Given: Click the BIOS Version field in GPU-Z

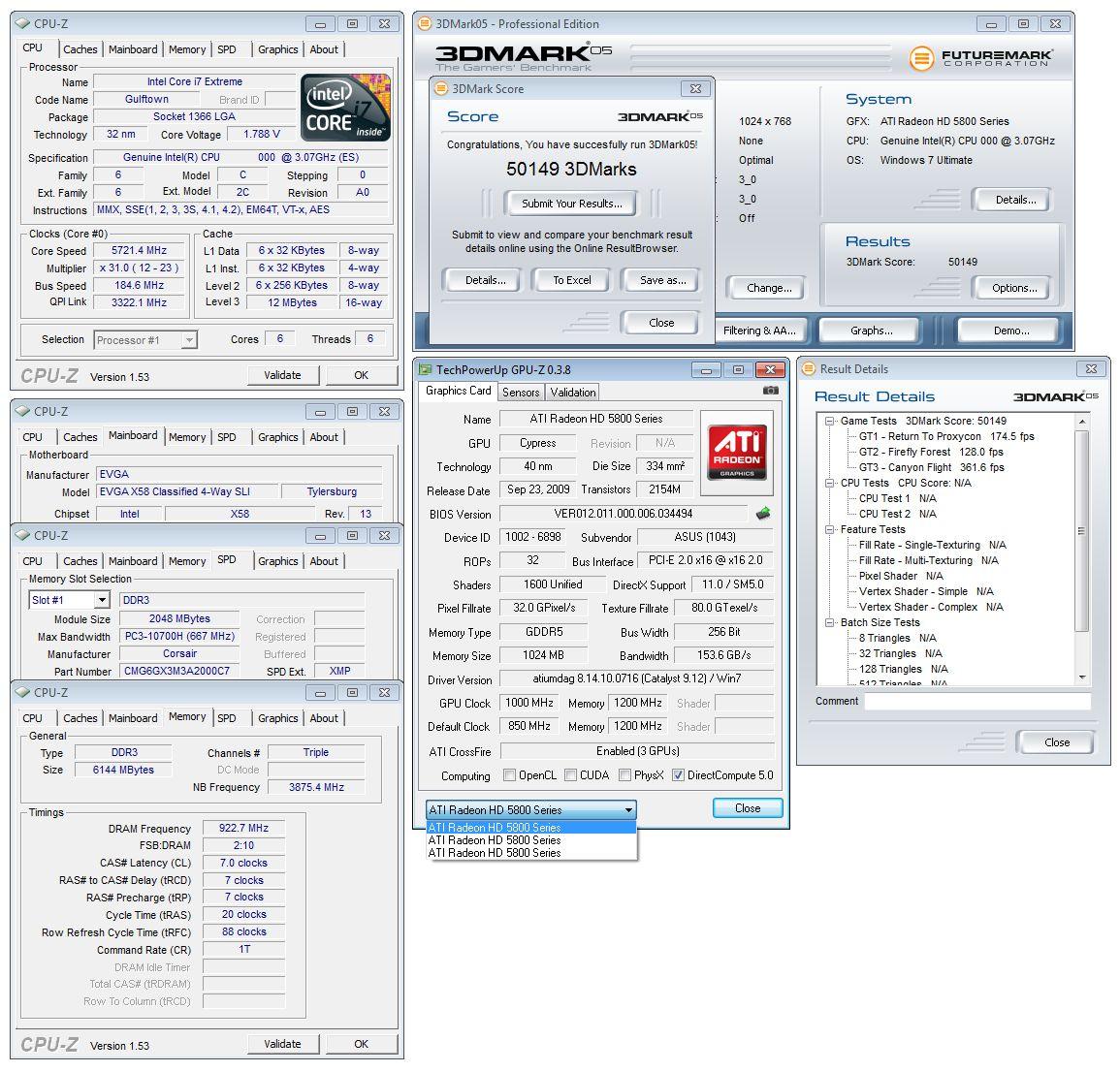Looking at the screenshot, I should [623, 514].
